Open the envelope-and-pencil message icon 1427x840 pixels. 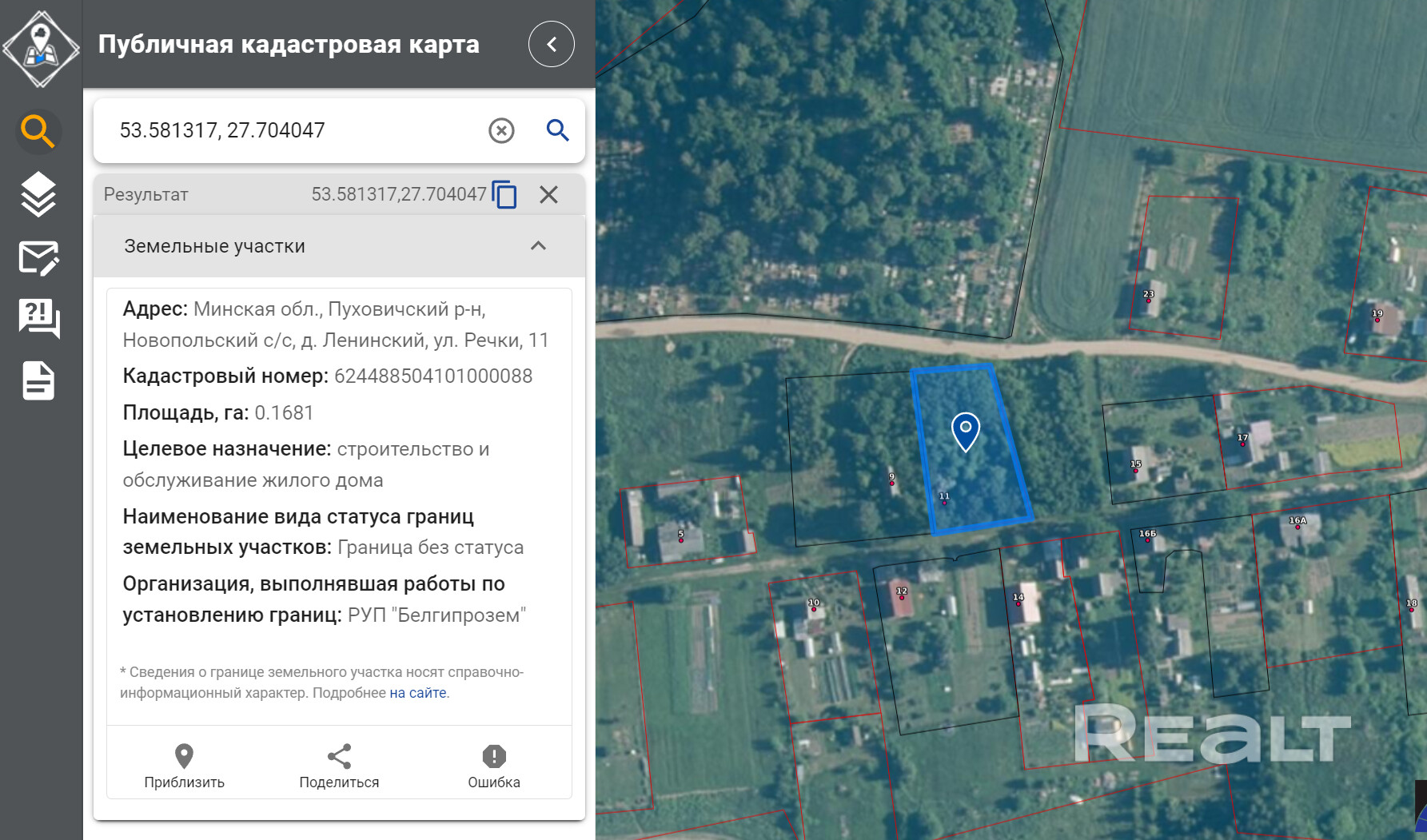click(x=38, y=257)
